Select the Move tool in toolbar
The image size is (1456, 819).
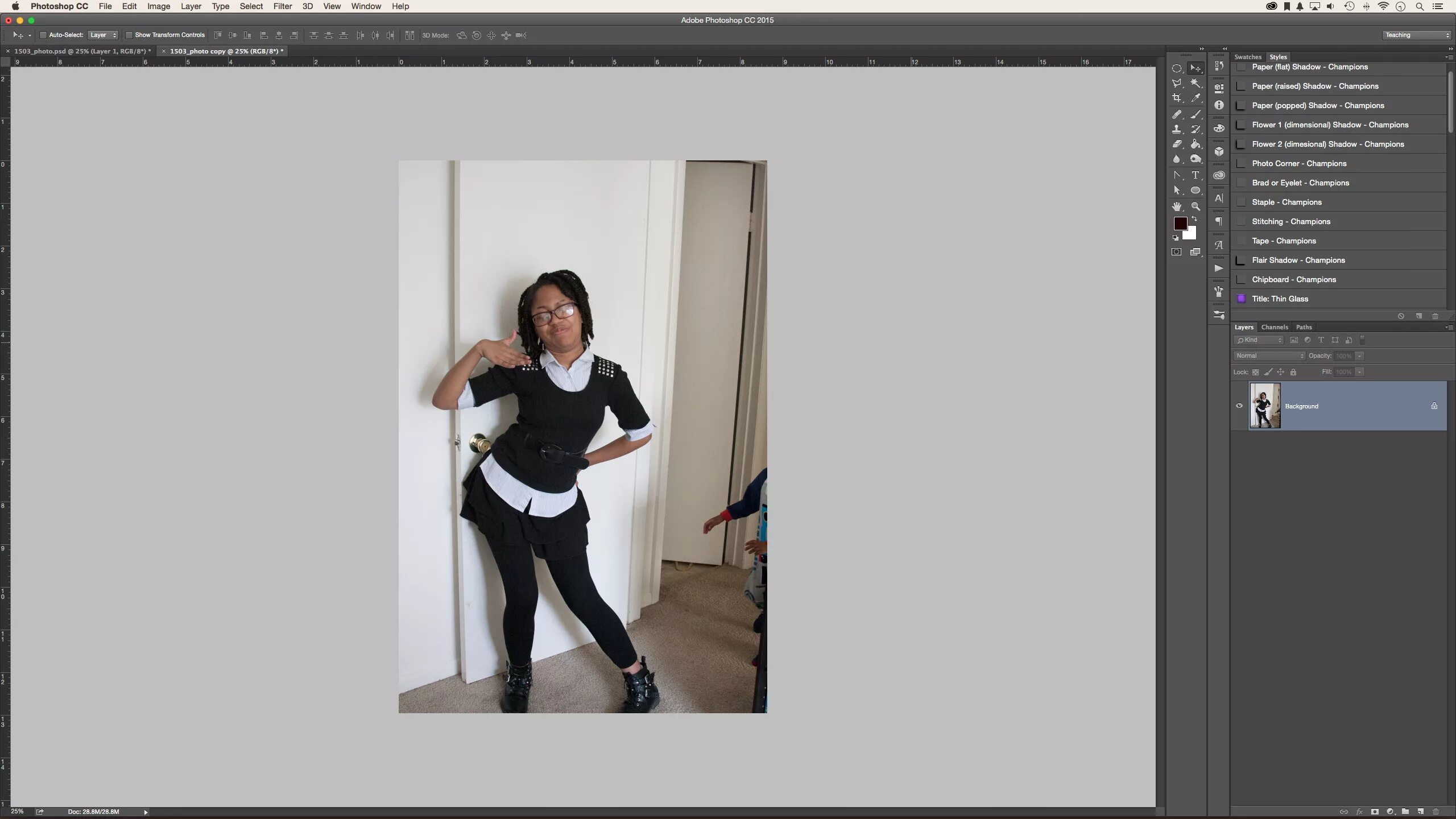[x=1195, y=68]
